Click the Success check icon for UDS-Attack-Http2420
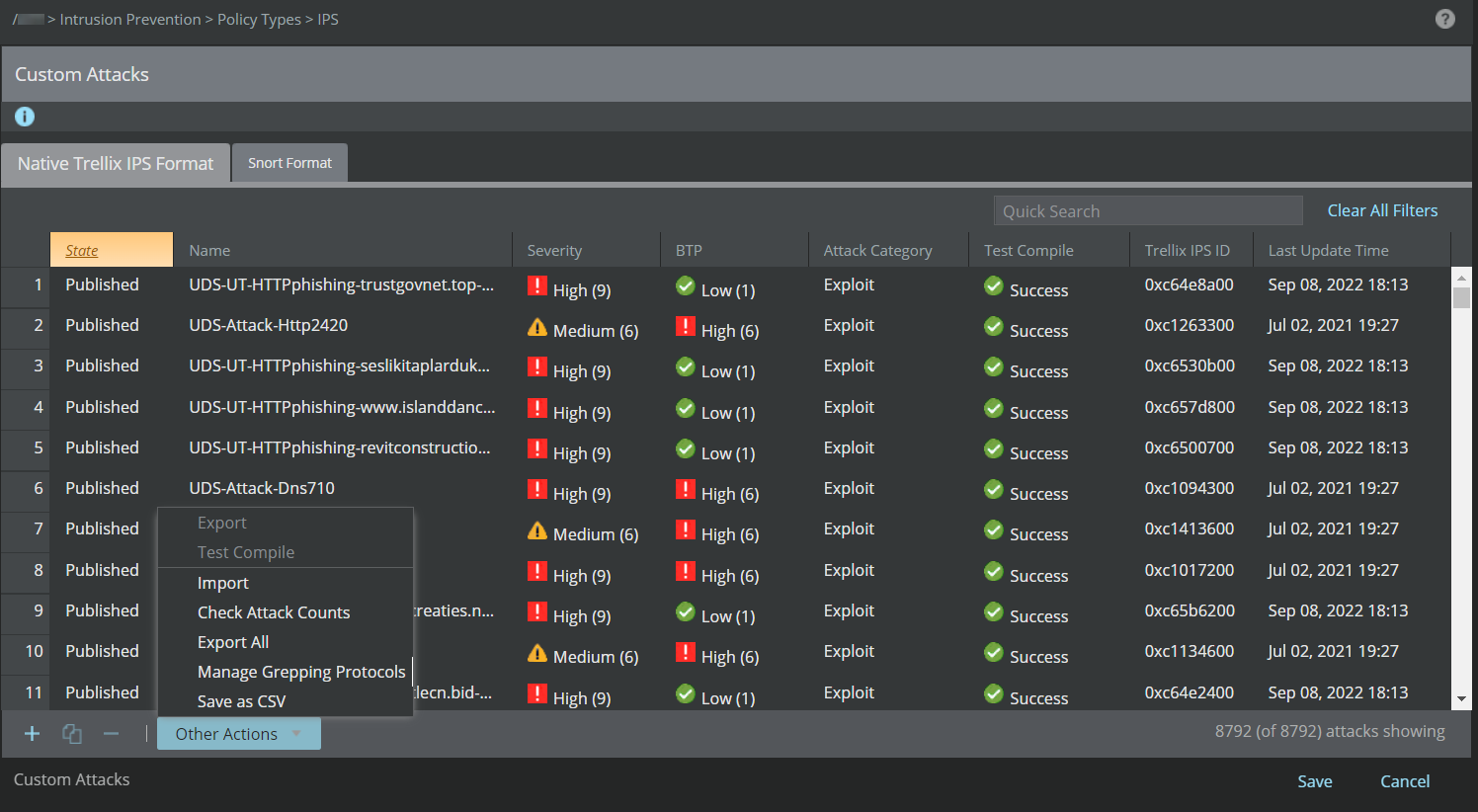This screenshot has width=1478, height=812. [x=994, y=327]
